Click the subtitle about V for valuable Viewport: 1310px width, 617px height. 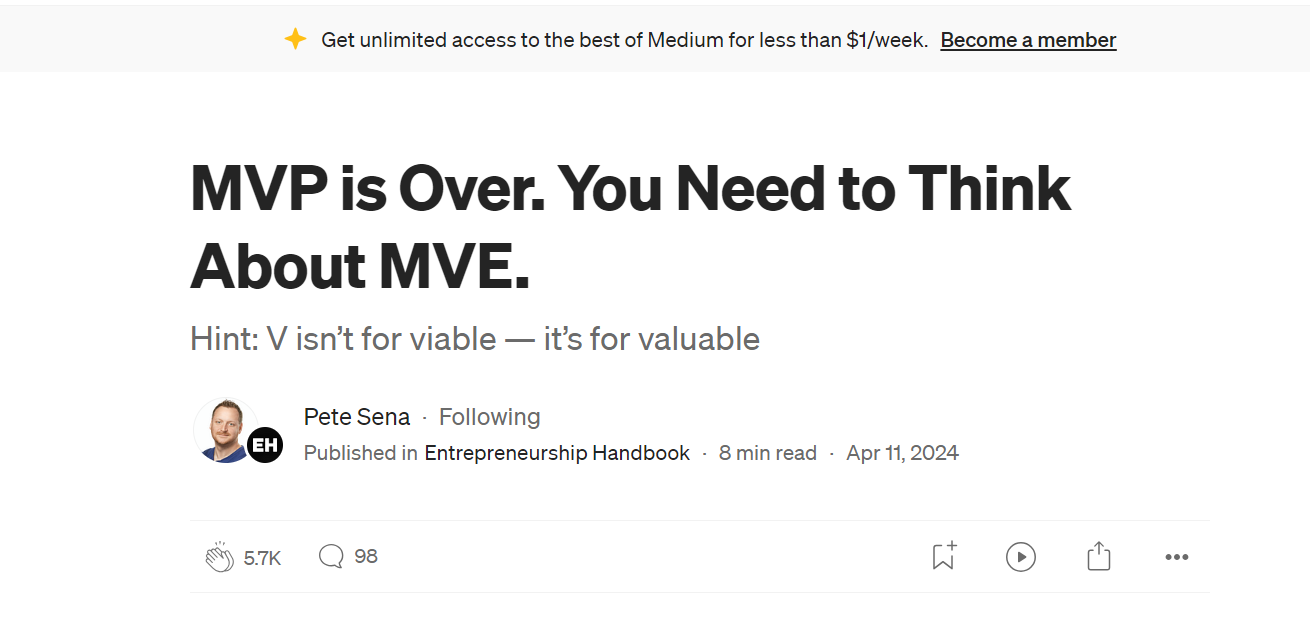coord(475,339)
